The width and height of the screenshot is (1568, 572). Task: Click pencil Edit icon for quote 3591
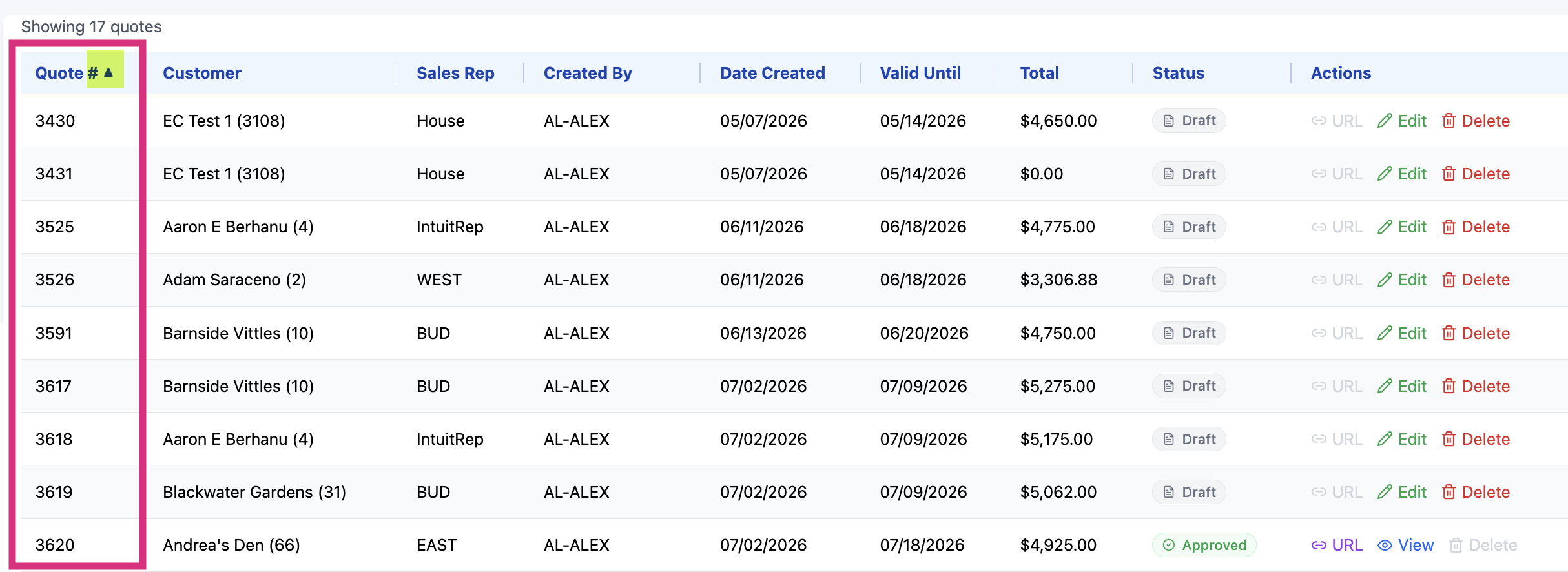tap(1385, 333)
